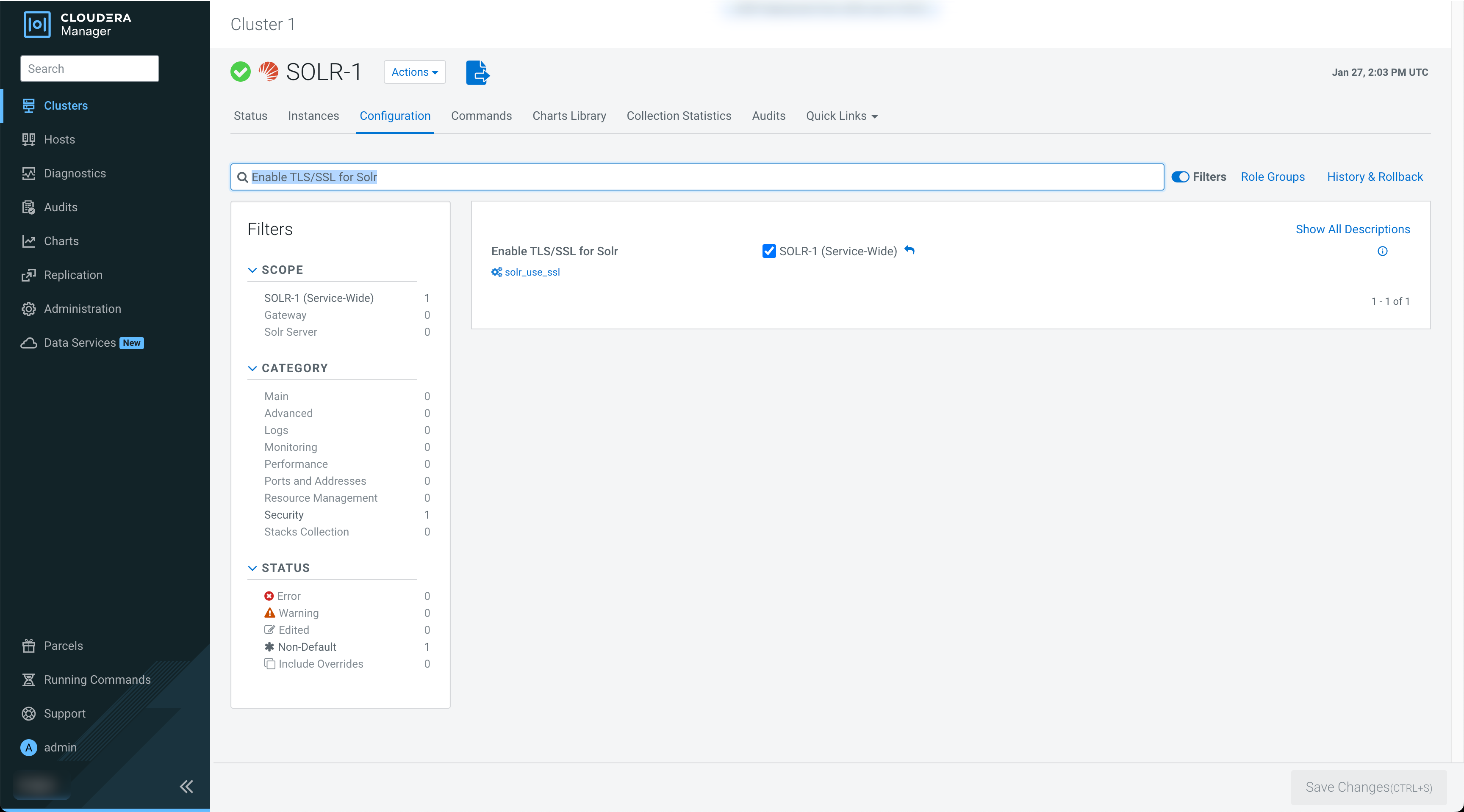The width and height of the screenshot is (1464, 812).
Task: Open the Support sidebar item
Action: point(64,714)
